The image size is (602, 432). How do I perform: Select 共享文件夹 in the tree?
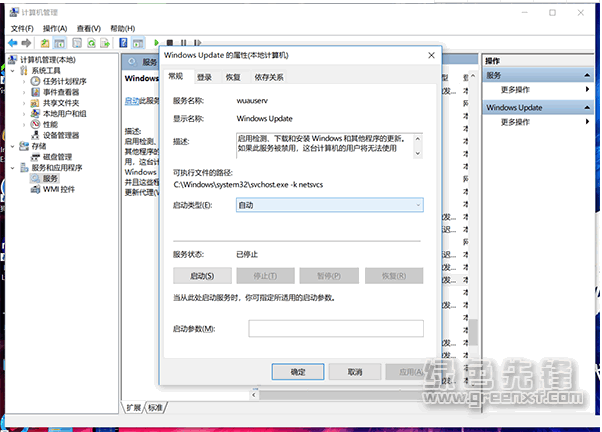pyautogui.click(x=61, y=103)
